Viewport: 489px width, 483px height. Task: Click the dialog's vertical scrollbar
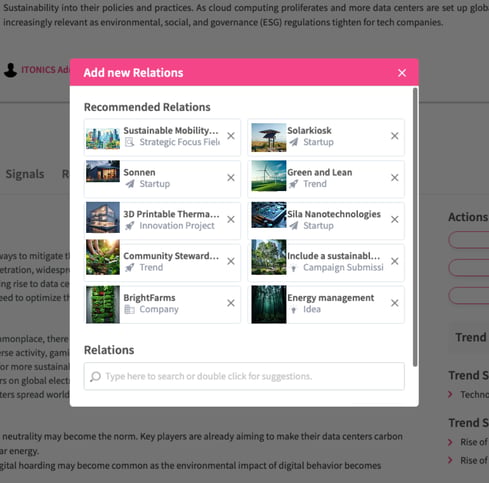415,227
